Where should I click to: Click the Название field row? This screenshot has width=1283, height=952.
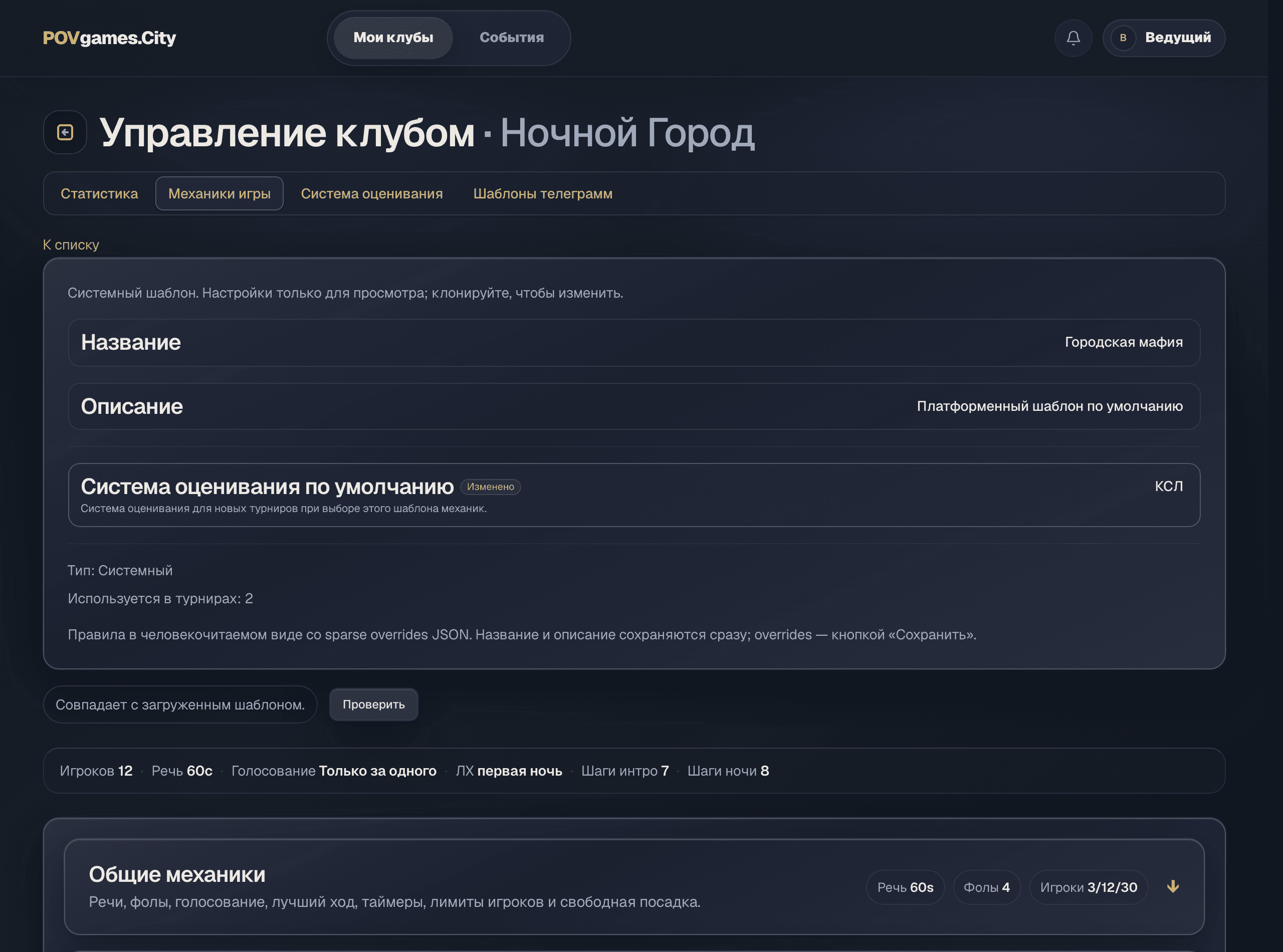[634, 342]
